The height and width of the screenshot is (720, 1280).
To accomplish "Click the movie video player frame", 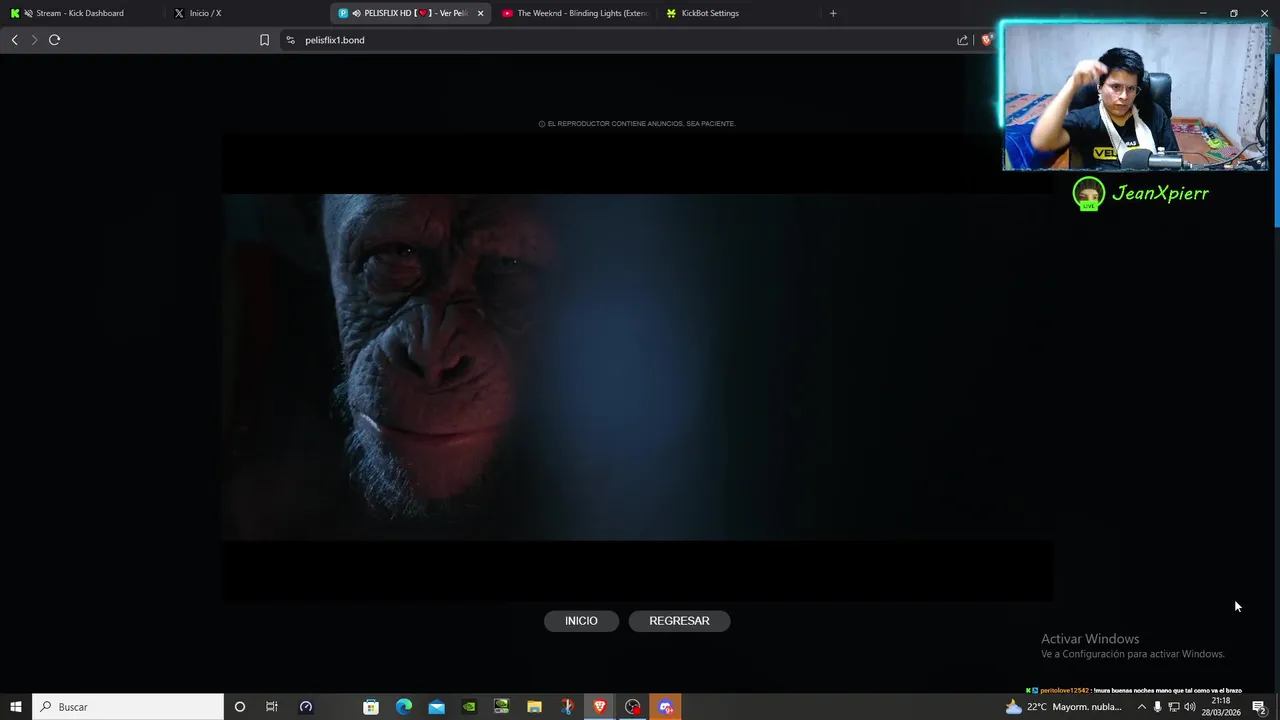I will (x=637, y=367).
